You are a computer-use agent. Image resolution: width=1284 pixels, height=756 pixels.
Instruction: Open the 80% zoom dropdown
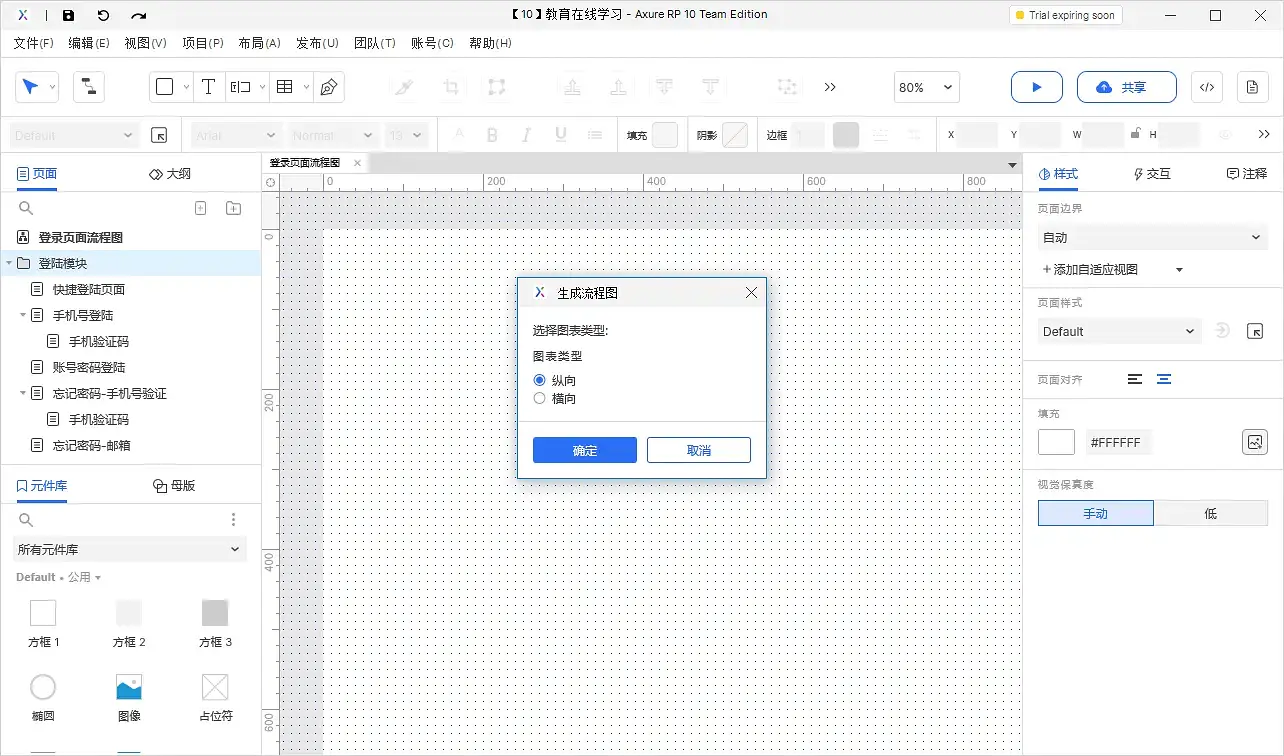pos(925,87)
